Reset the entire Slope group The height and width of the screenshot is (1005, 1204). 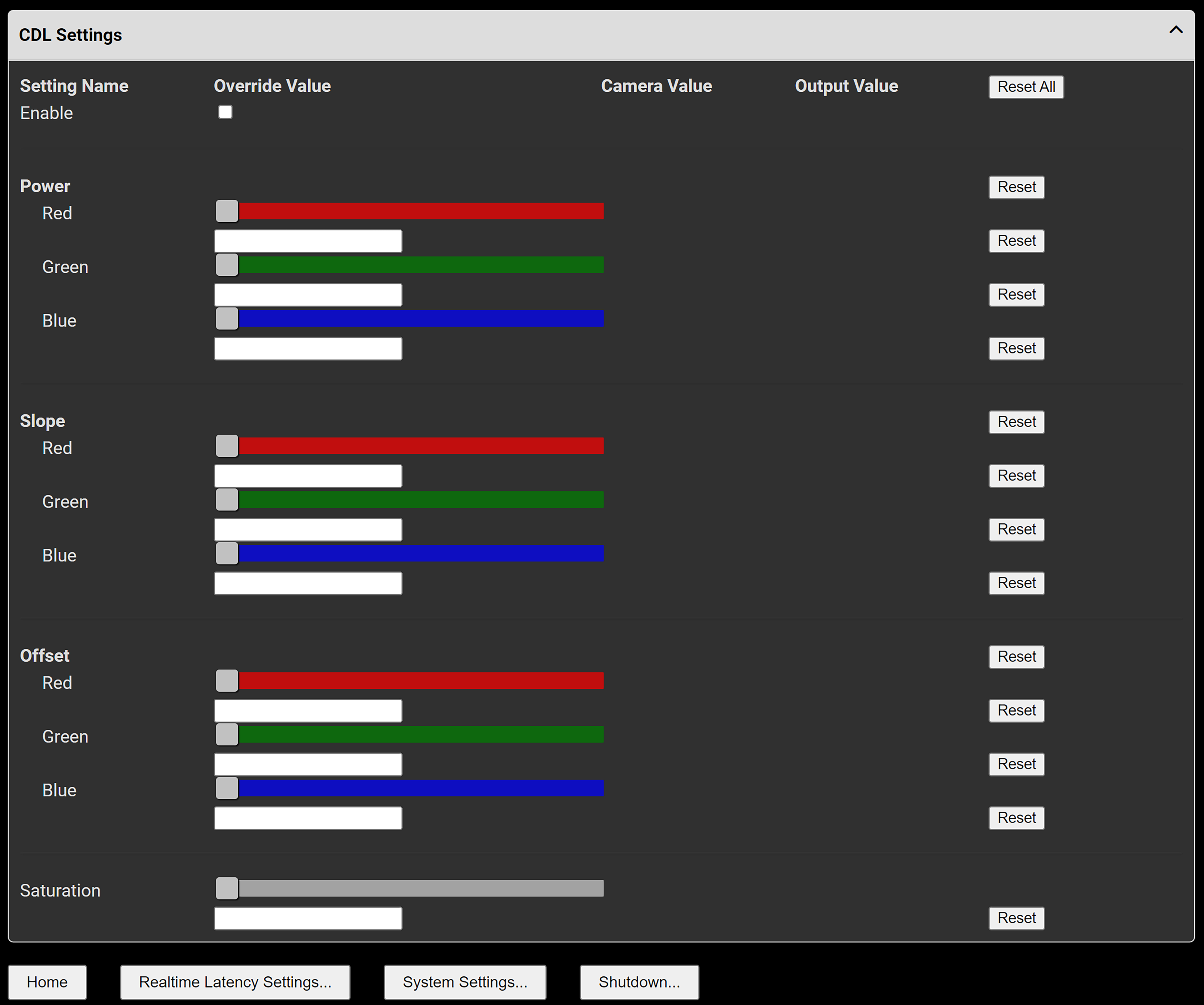pyautogui.click(x=1016, y=422)
